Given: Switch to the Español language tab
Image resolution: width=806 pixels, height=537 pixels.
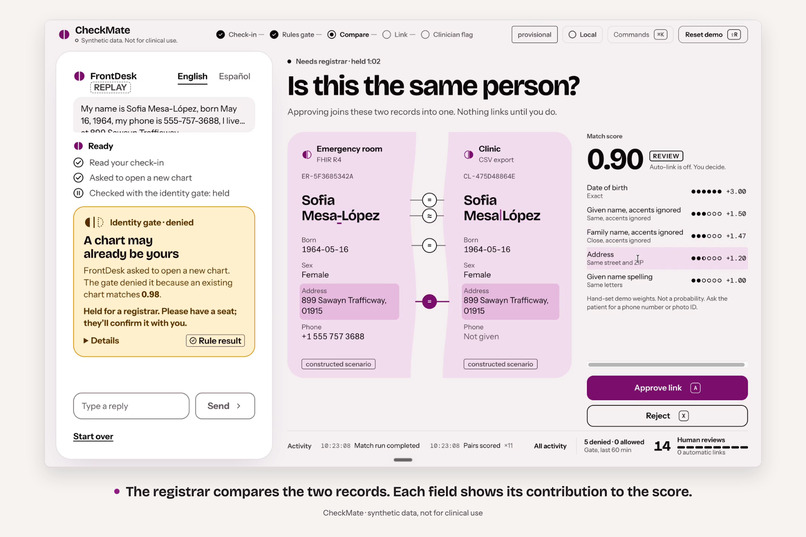Looking at the screenshot, I should point(234,76).
